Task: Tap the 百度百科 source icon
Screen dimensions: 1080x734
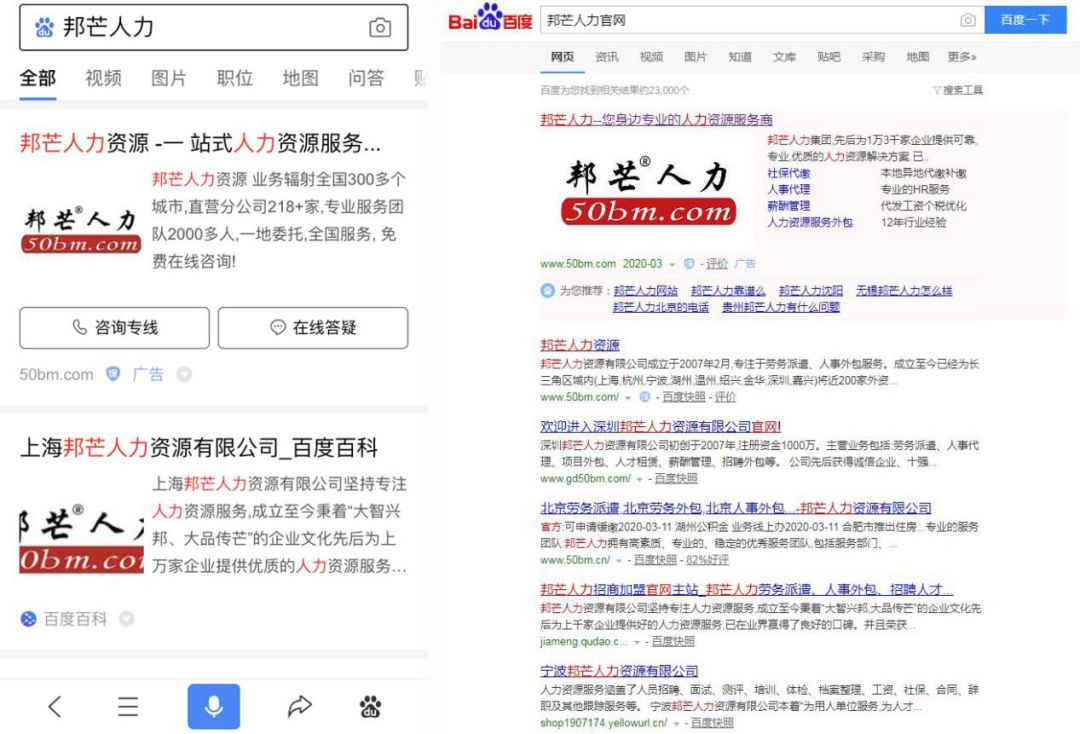Action: click(28, 618)
